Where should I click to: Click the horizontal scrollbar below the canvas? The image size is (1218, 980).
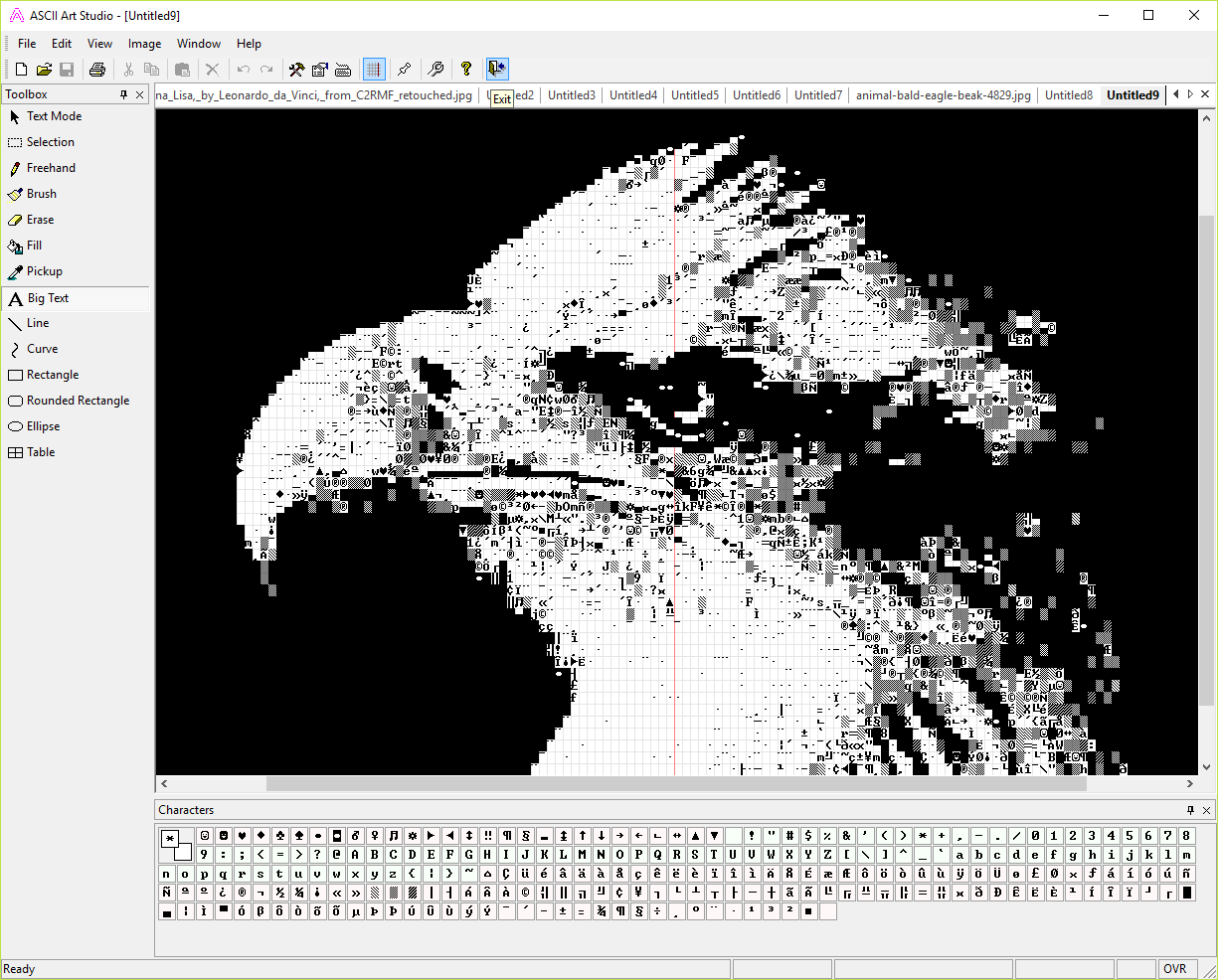[676, 784]
